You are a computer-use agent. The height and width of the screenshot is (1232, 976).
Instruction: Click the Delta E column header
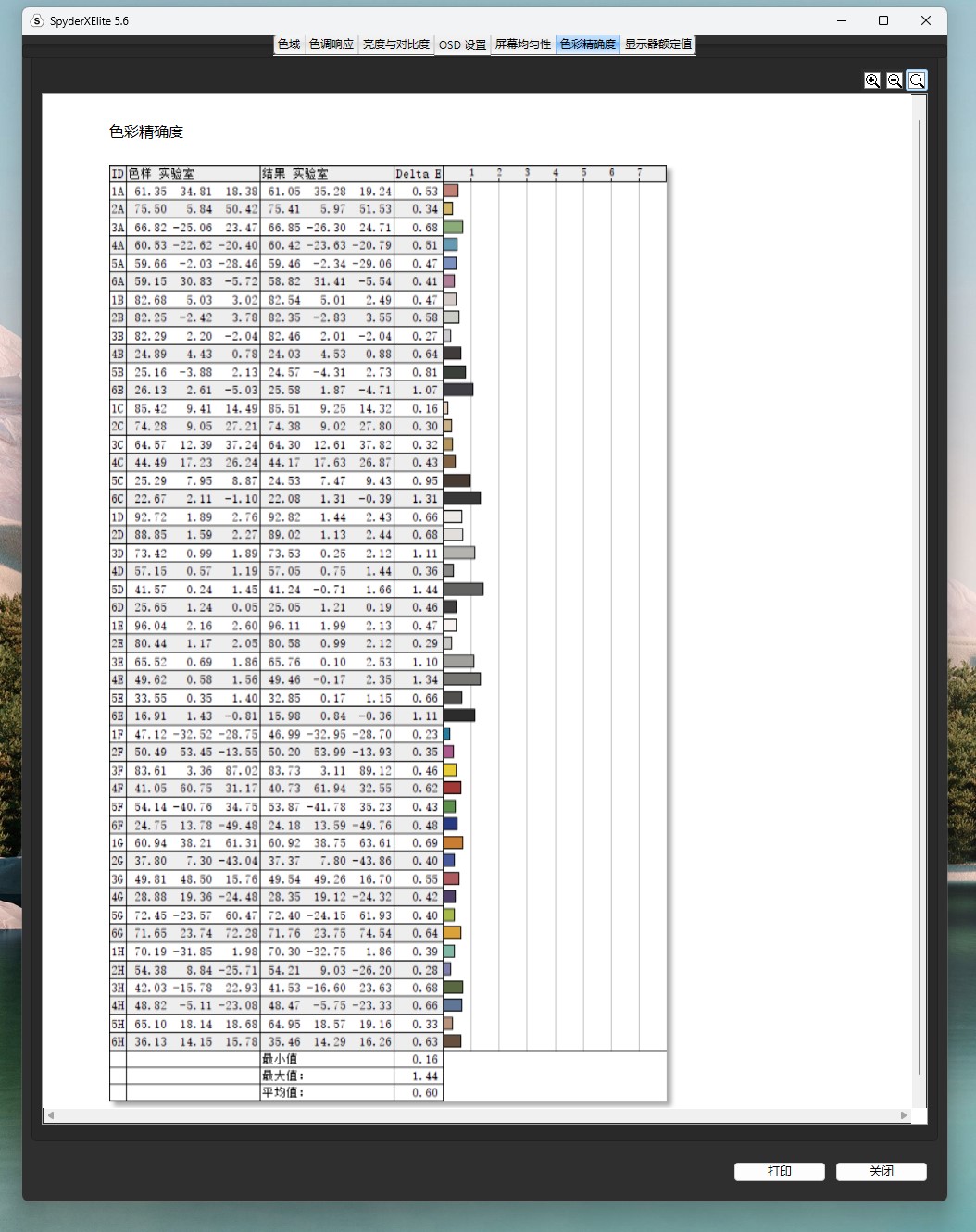coord(419,174)
